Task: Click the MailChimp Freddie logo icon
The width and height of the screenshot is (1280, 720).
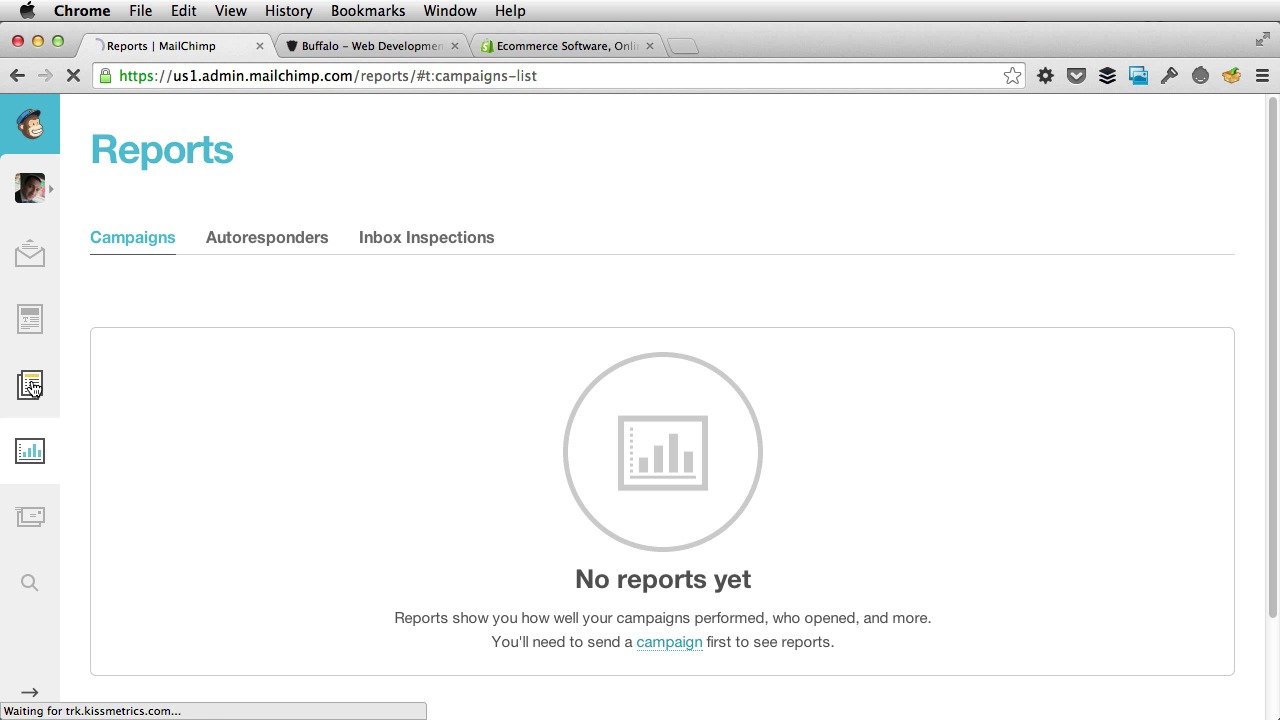Action: [x=30, y=124]
